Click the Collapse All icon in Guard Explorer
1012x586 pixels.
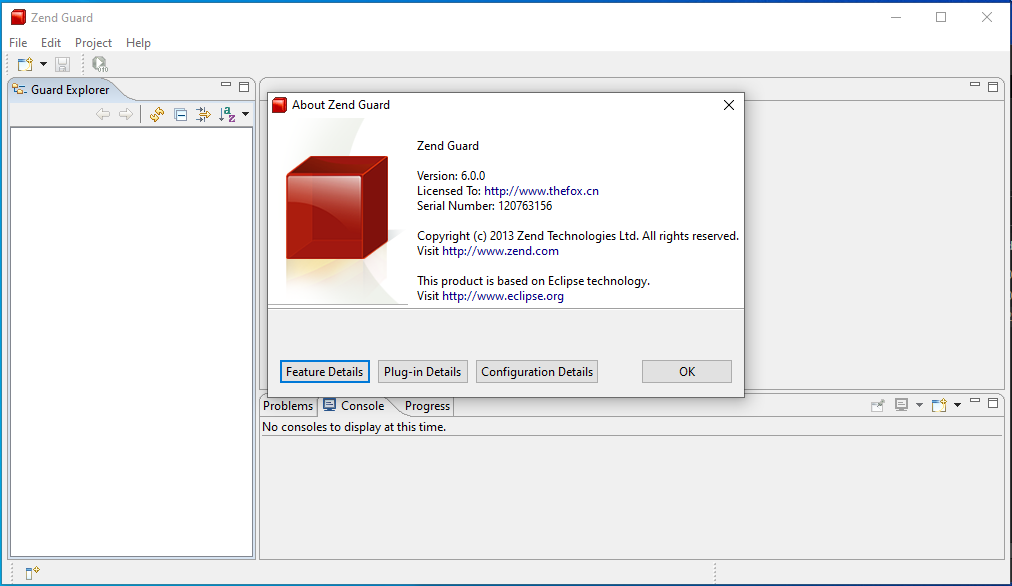pos(181,115)
